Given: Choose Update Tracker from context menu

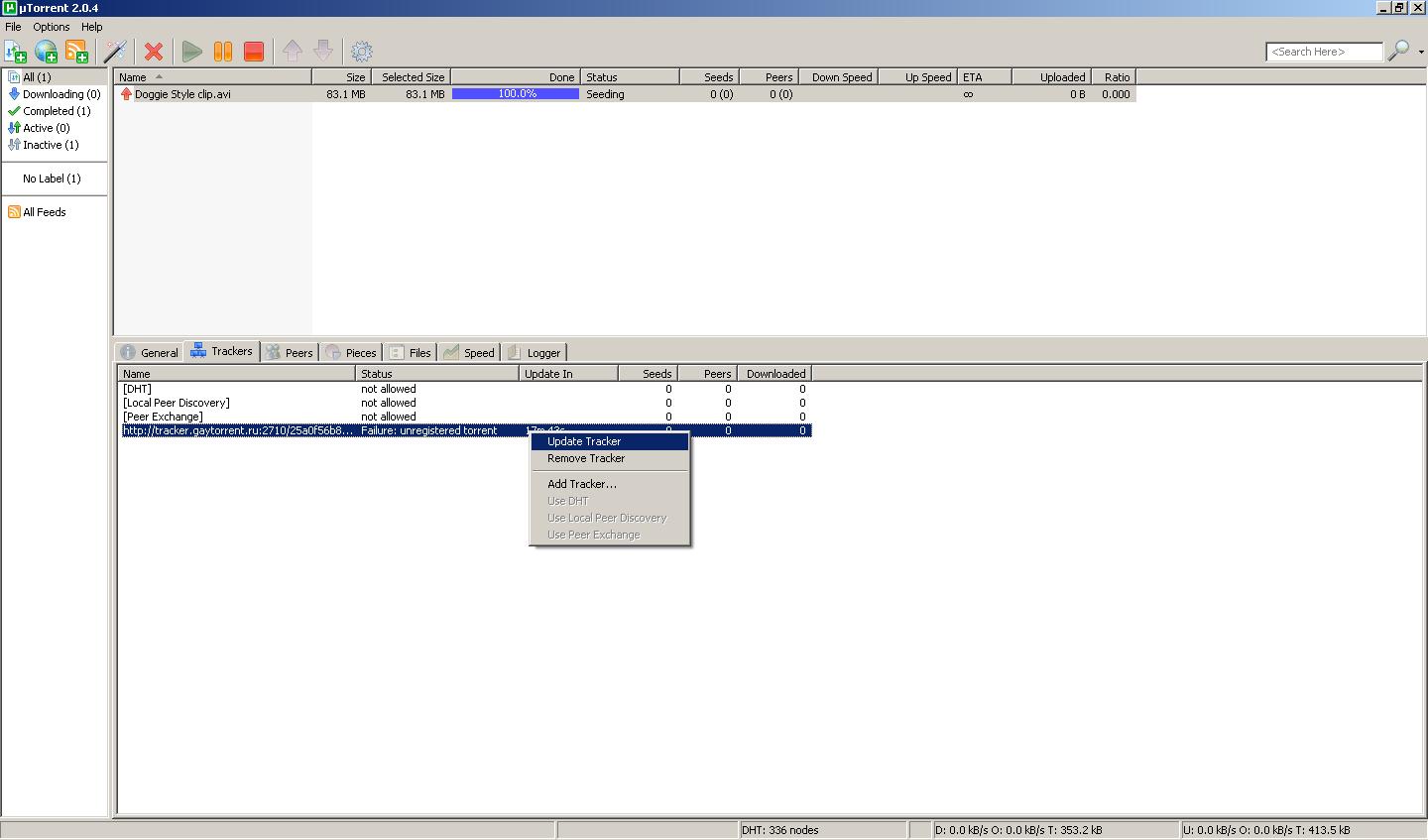Looking at the screenshot, I should click(584, 441).
